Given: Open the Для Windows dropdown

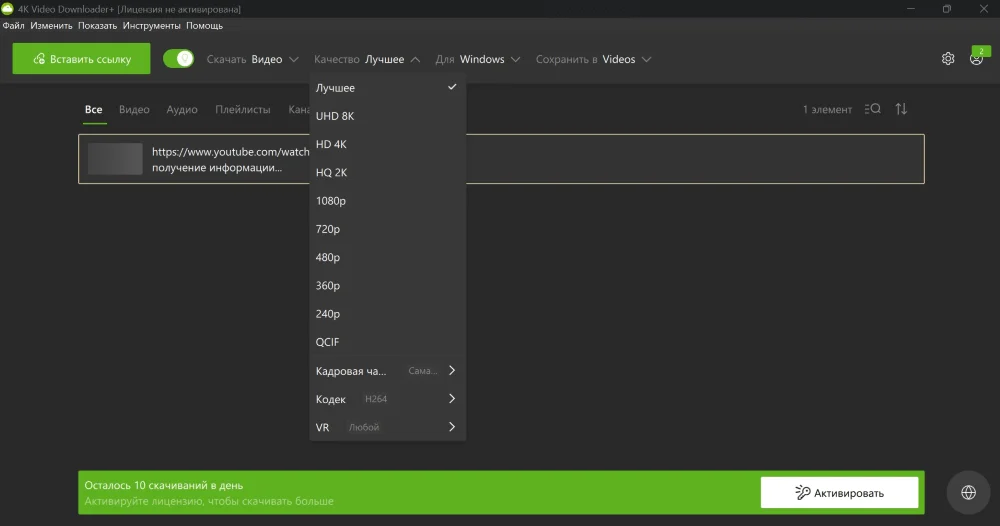Looking at the screenshot, I should [x=478, y=59].
